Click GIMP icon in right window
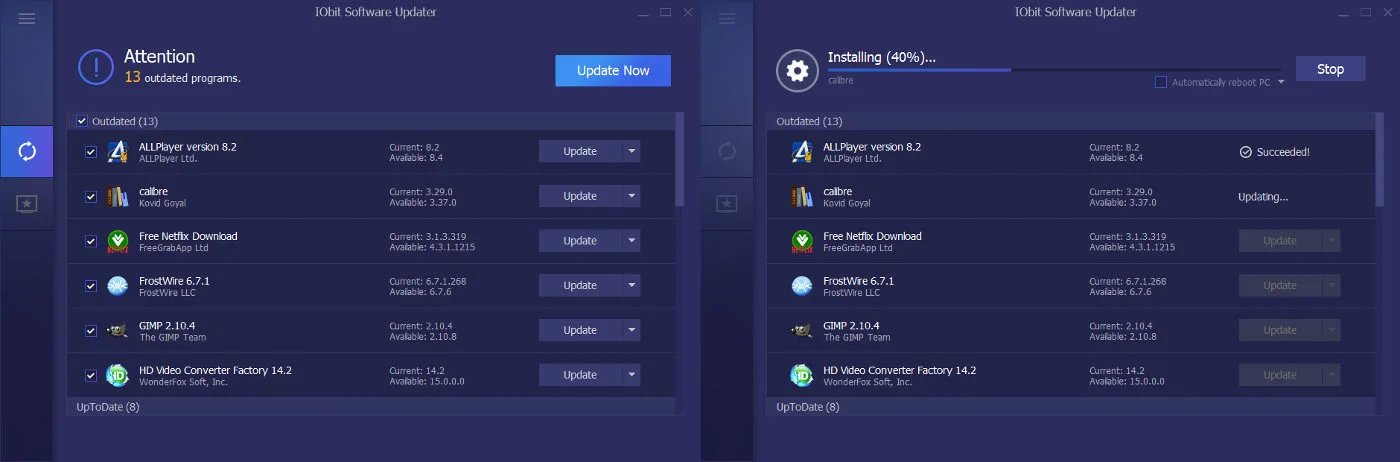Image resolution: width=1400 pixels, height=462 pixels. [801, 330]
